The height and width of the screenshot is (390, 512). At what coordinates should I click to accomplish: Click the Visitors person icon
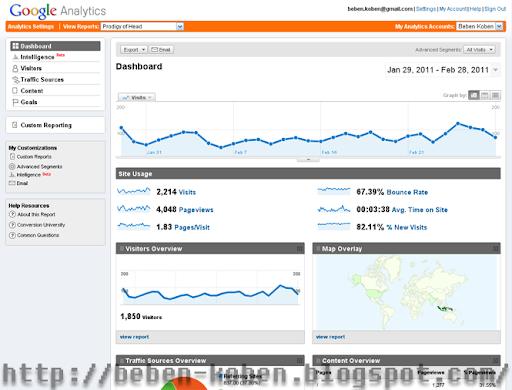coord(15,68)
